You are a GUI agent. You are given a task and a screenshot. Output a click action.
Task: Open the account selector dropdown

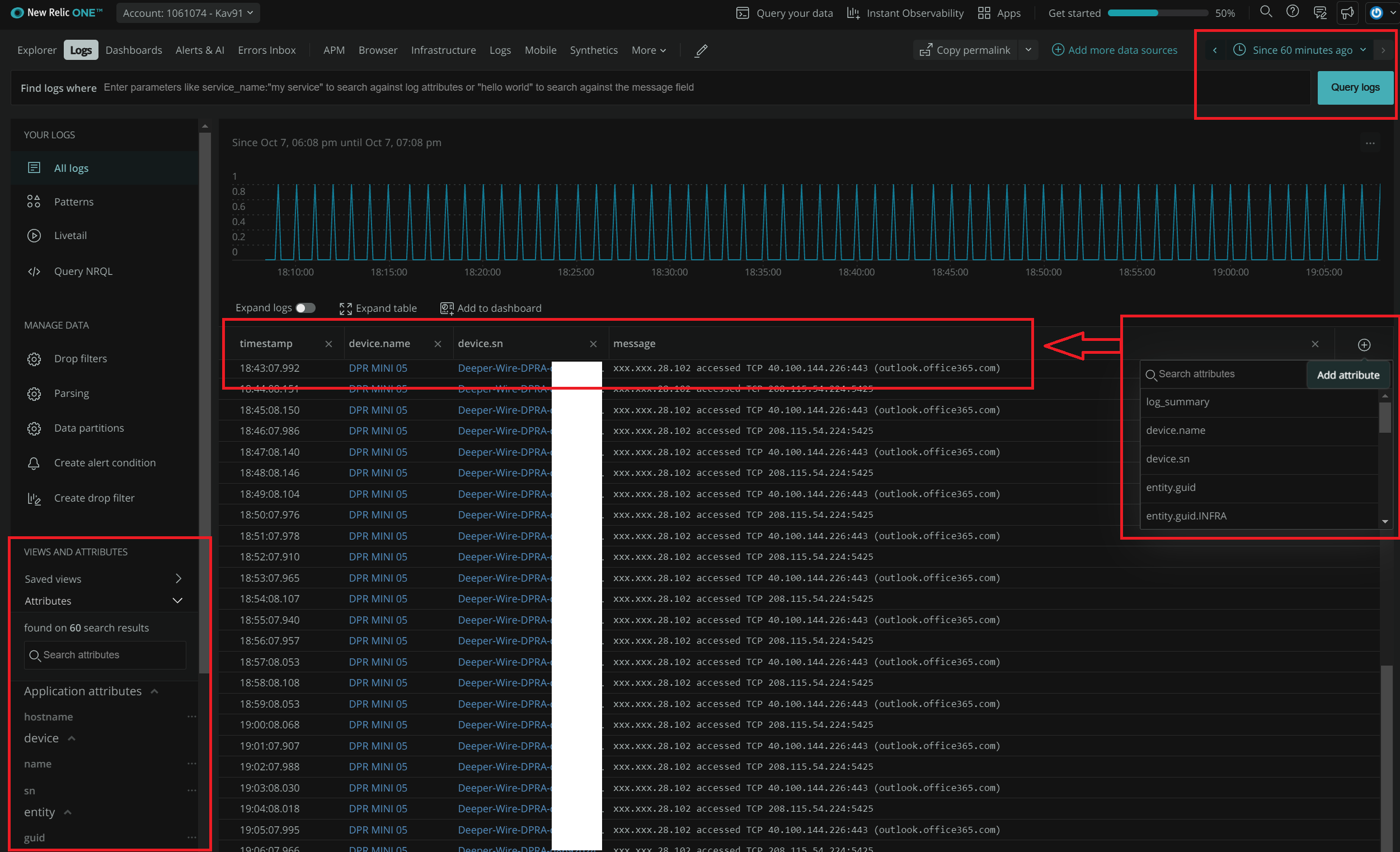(x=188, y=12)
